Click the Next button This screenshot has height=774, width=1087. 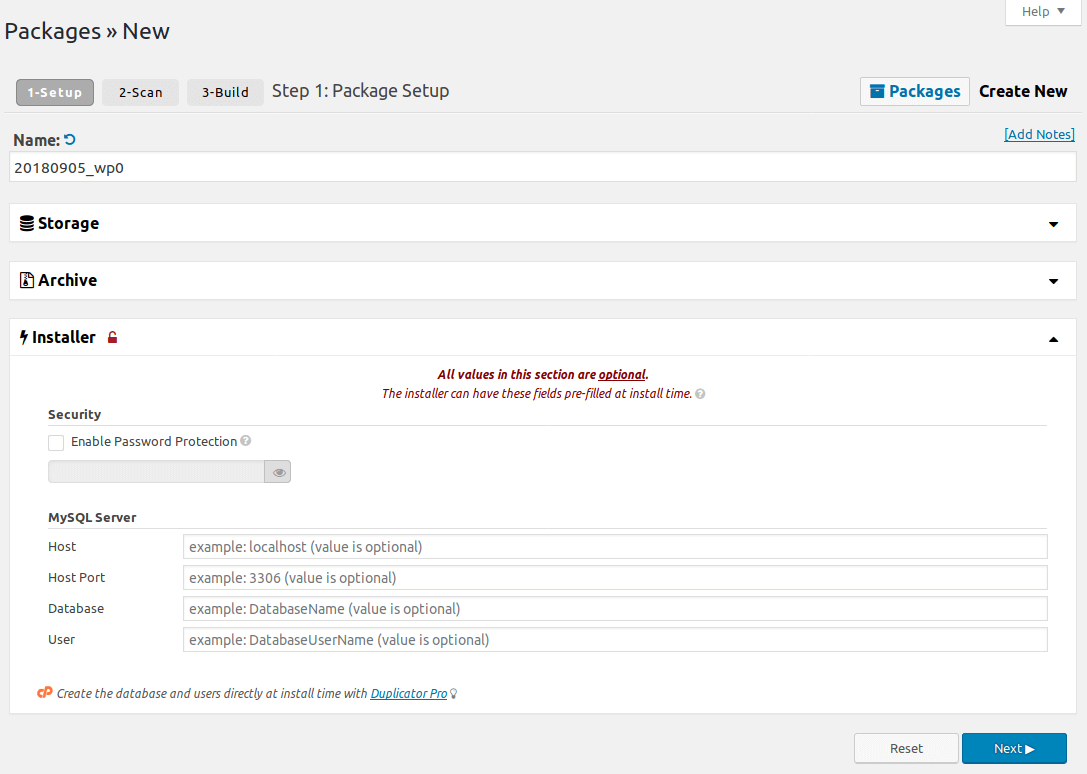coord(1014,748)
